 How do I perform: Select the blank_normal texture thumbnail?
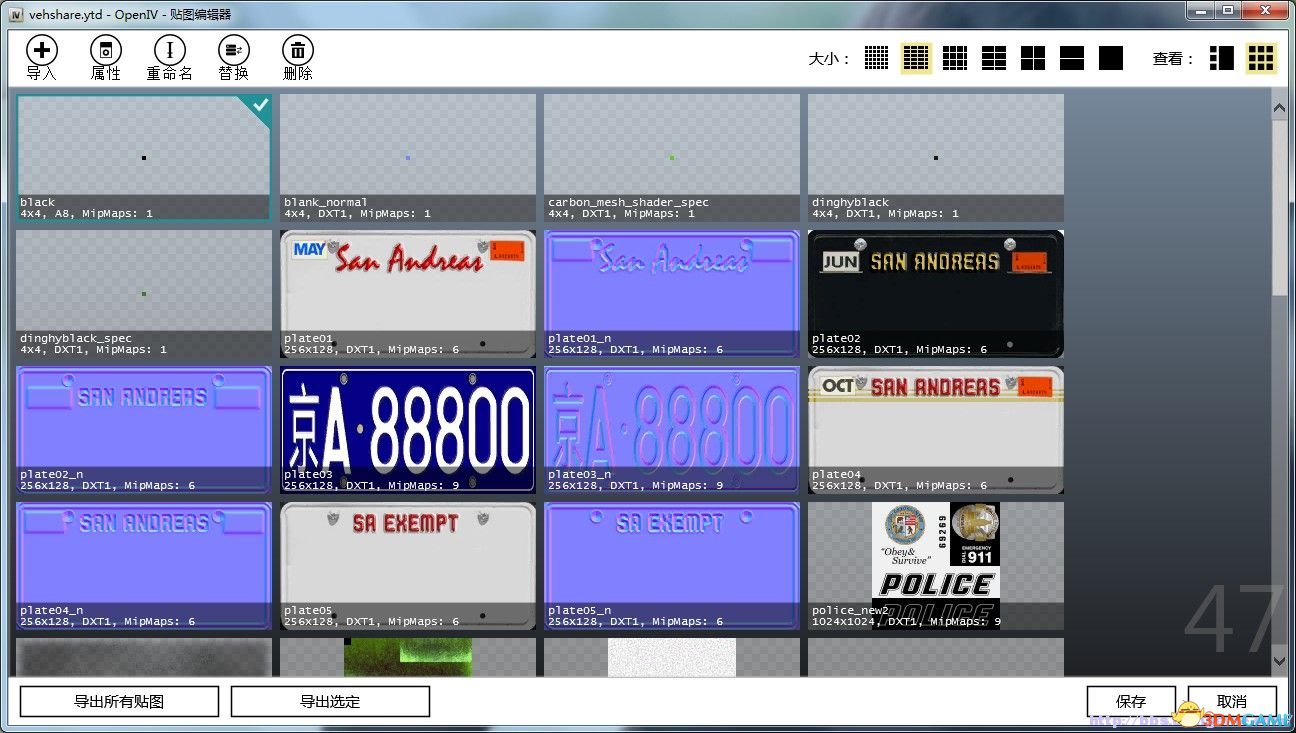[408, 158]
